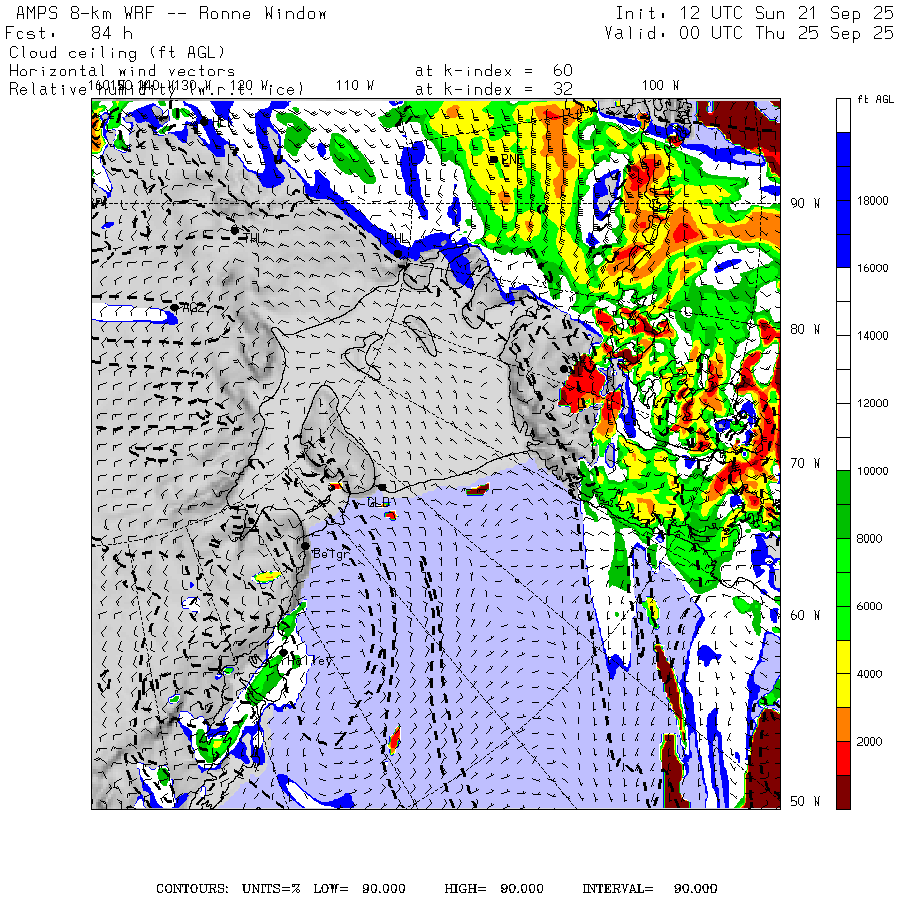Image resolution: width=900 pixels, height=900 pixels.
Task: Click the 'Valid: 00 UTC Thu 25 Sep 25' text
Action: coord(749,33)
